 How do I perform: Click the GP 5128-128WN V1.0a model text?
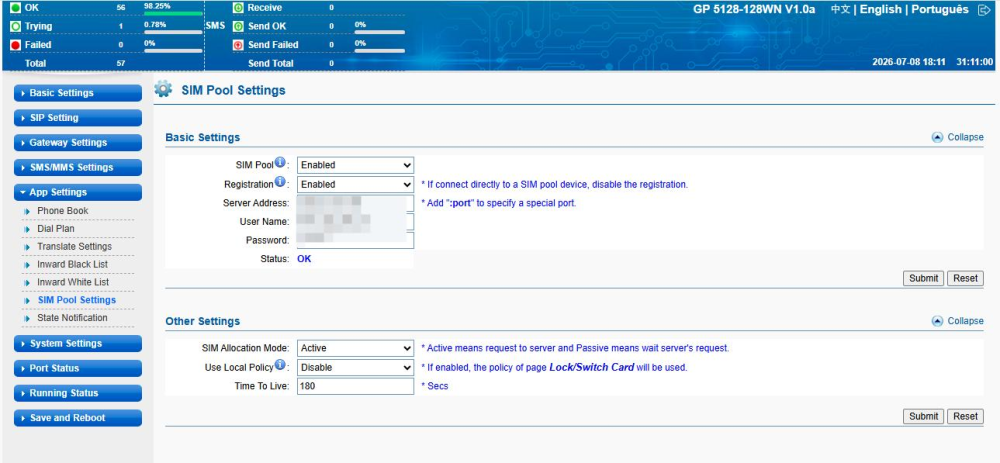pyautogui.click(x=754, y=10)
